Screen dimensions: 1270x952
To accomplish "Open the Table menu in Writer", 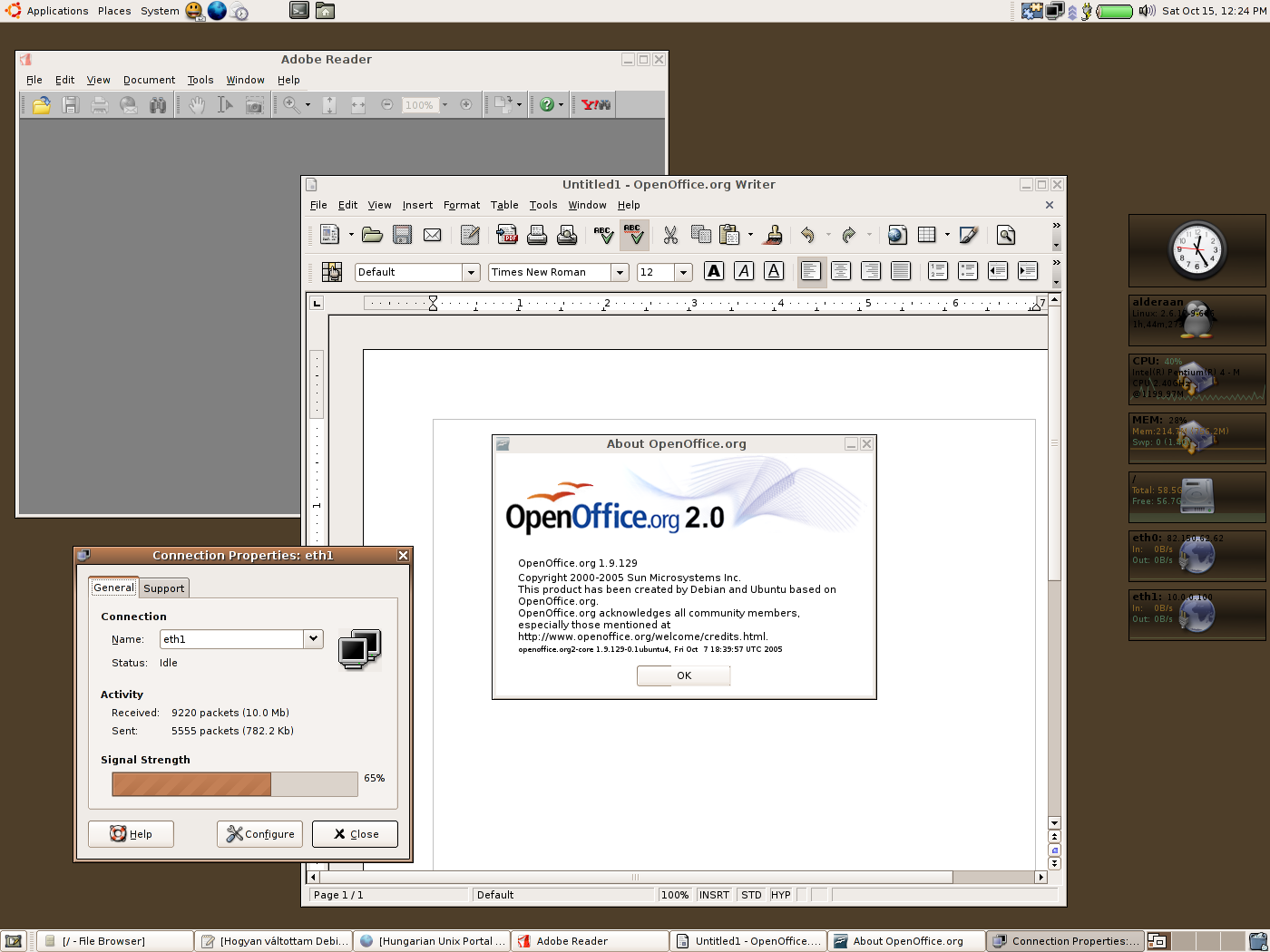I will [504, 205].
